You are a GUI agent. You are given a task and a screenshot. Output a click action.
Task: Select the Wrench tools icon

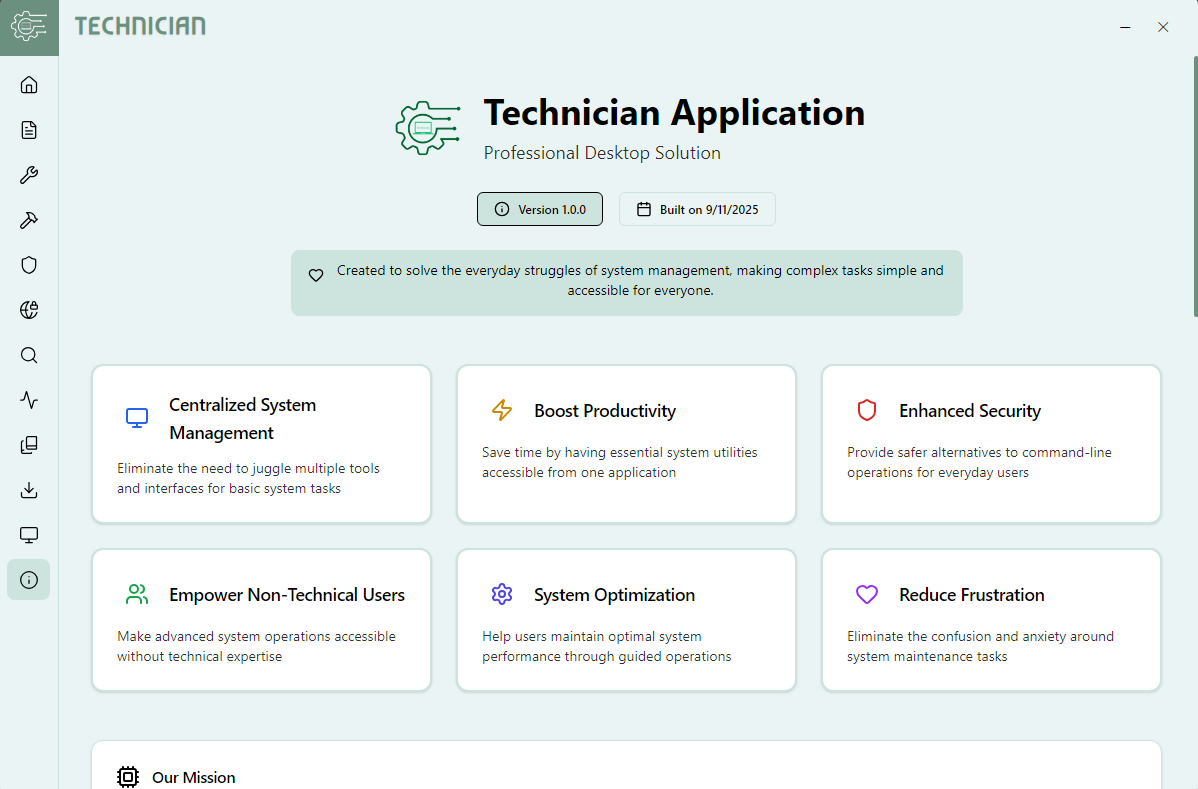[x=29, y=175]
